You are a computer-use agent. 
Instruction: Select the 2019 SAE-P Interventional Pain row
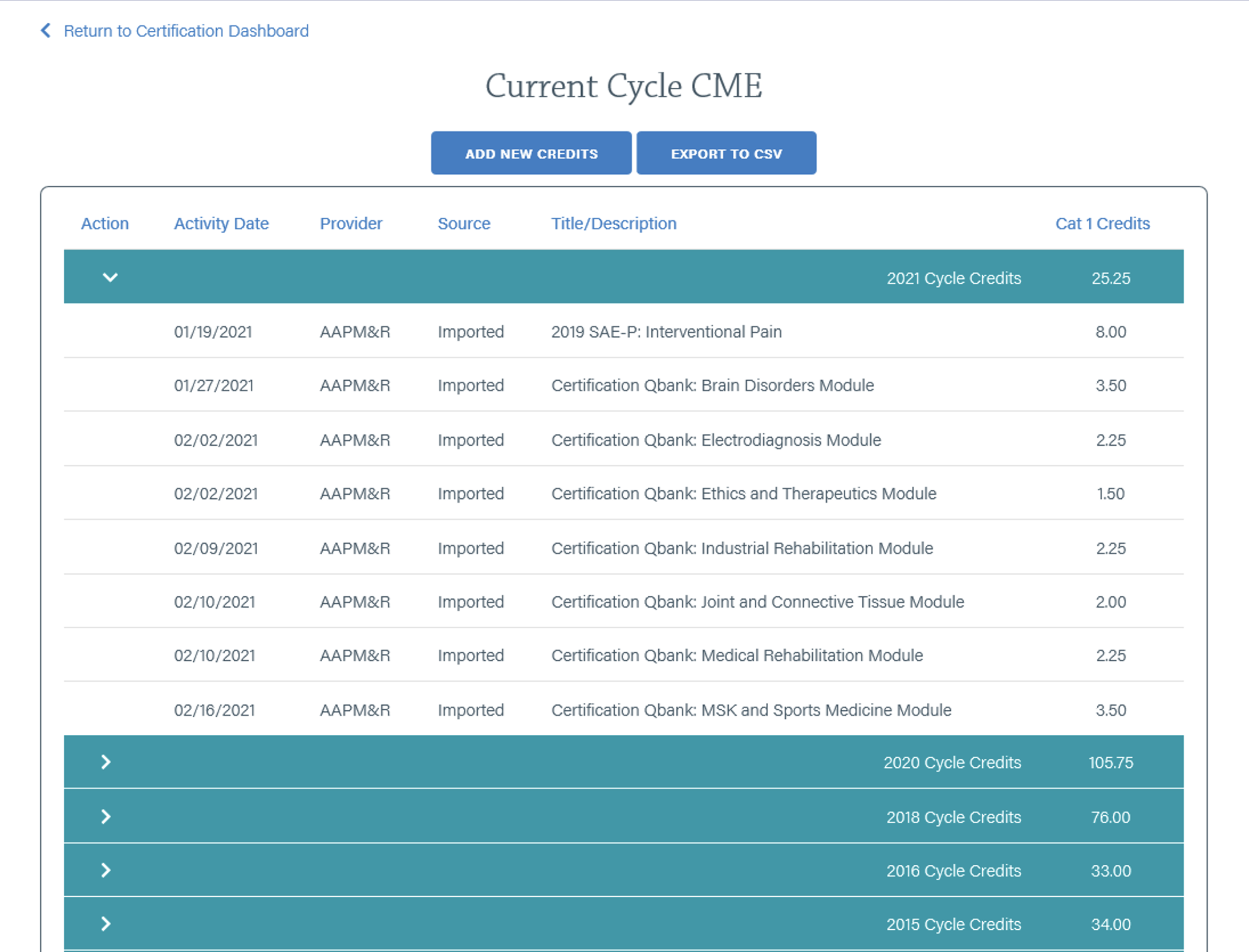click(x=666, y=332)
